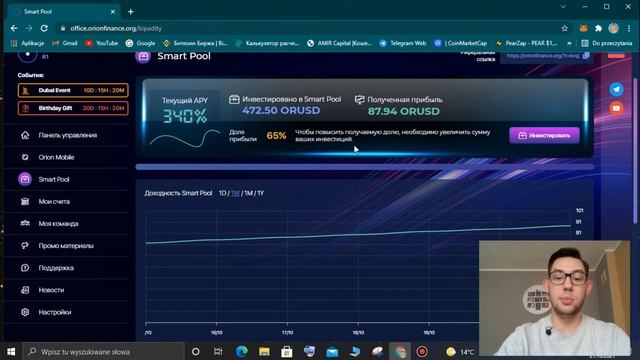Open the YouTube bookmark
Screen dimensions: 640x360
point(102,43)
